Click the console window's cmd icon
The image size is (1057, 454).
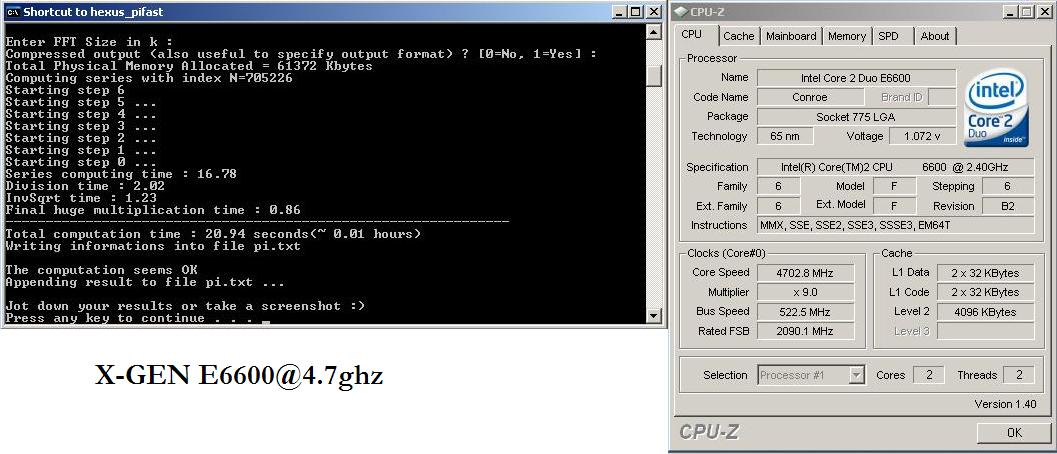click(x=12, y=12)
